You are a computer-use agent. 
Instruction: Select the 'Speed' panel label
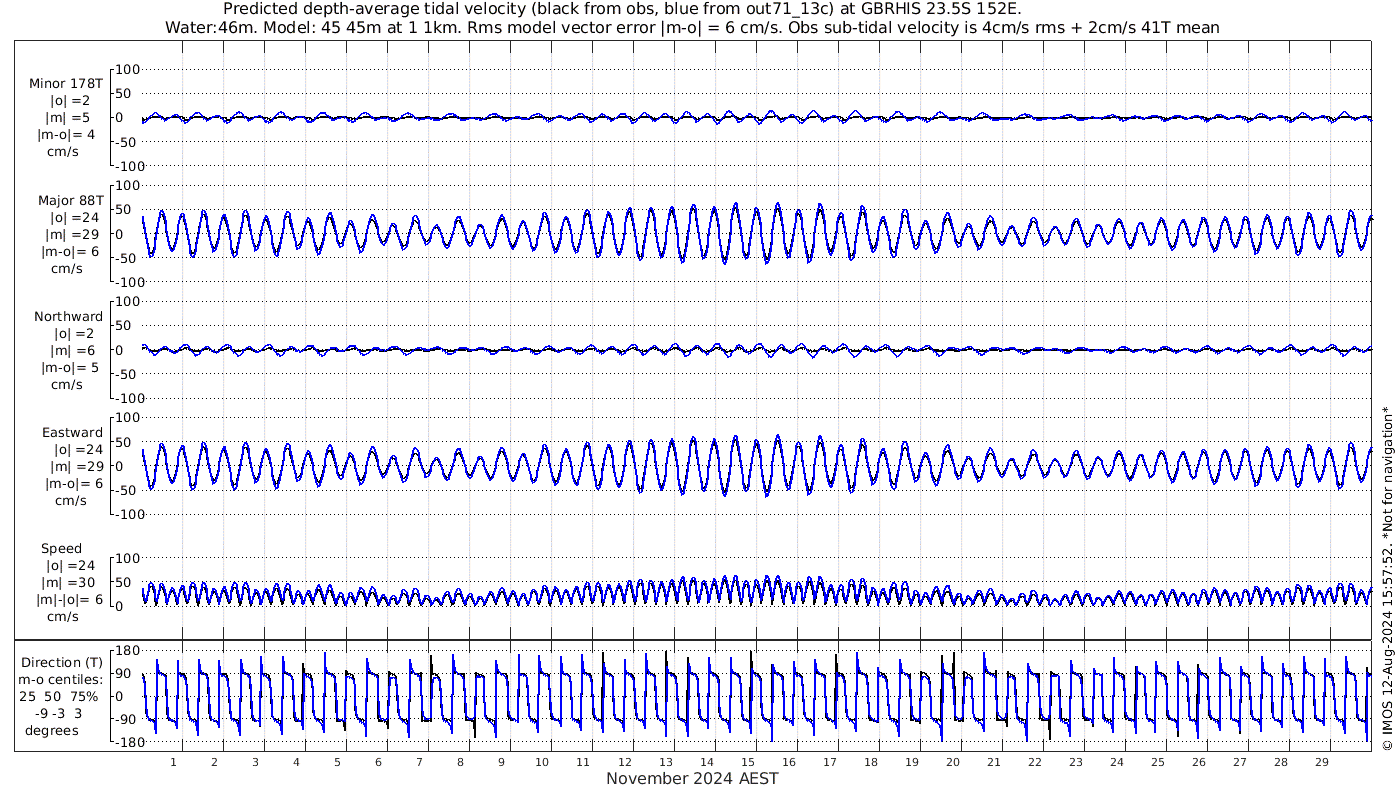click(x=62, y=549)
